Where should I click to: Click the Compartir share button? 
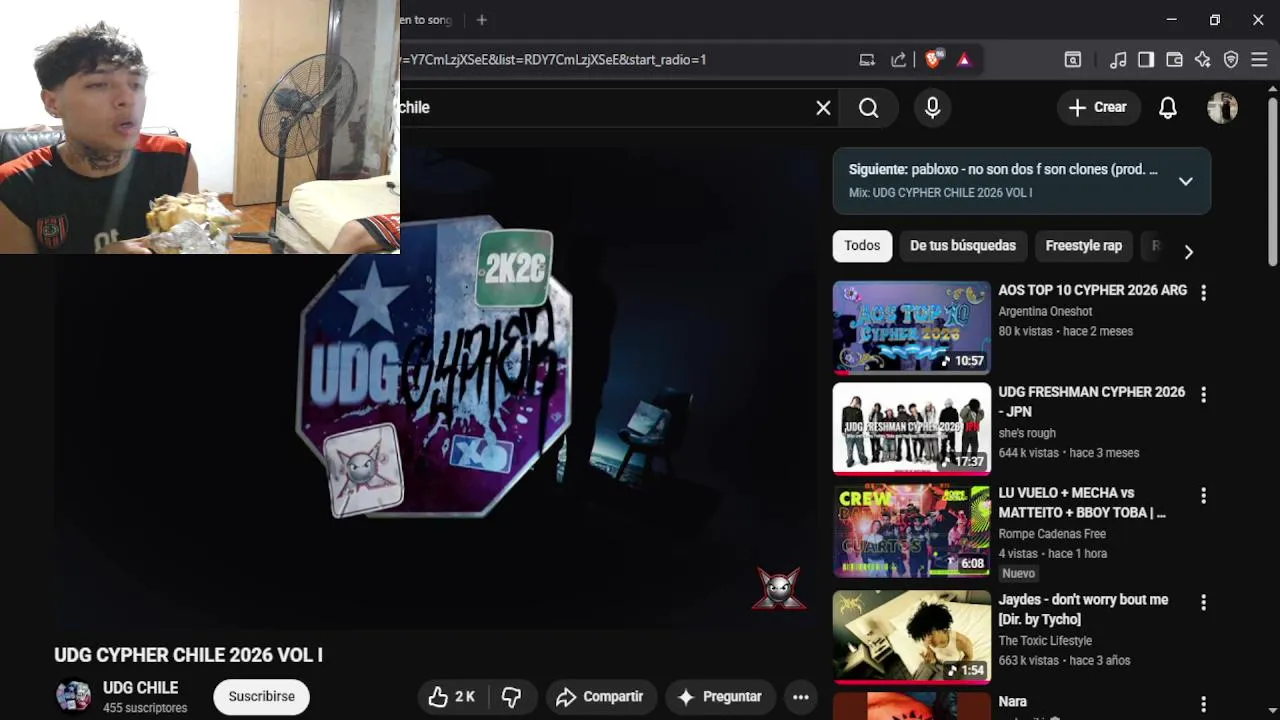click(x=600, y=697)
